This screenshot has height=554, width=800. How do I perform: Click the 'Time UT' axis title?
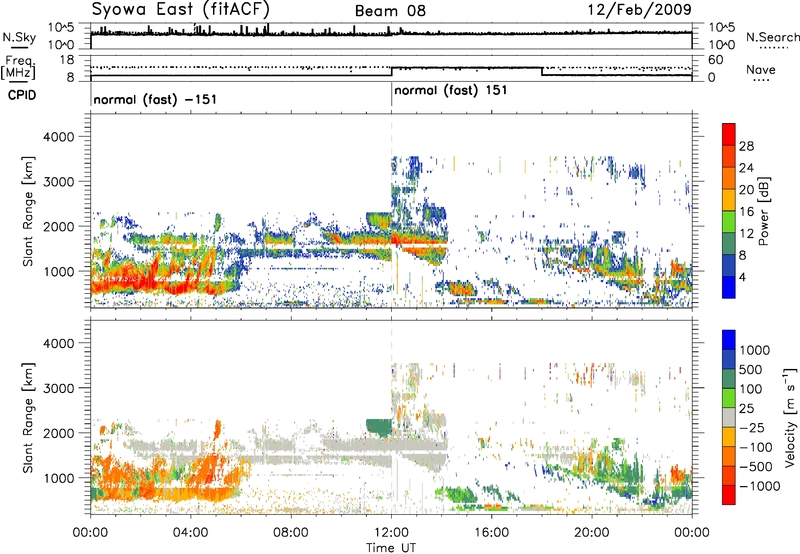(391, 547)
